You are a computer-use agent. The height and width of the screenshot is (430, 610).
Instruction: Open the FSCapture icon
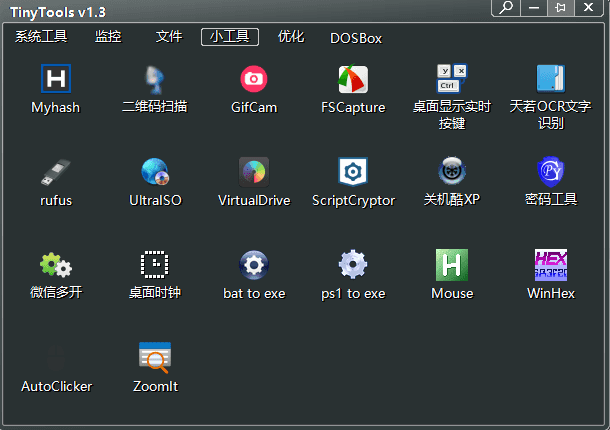click(353, 79)
